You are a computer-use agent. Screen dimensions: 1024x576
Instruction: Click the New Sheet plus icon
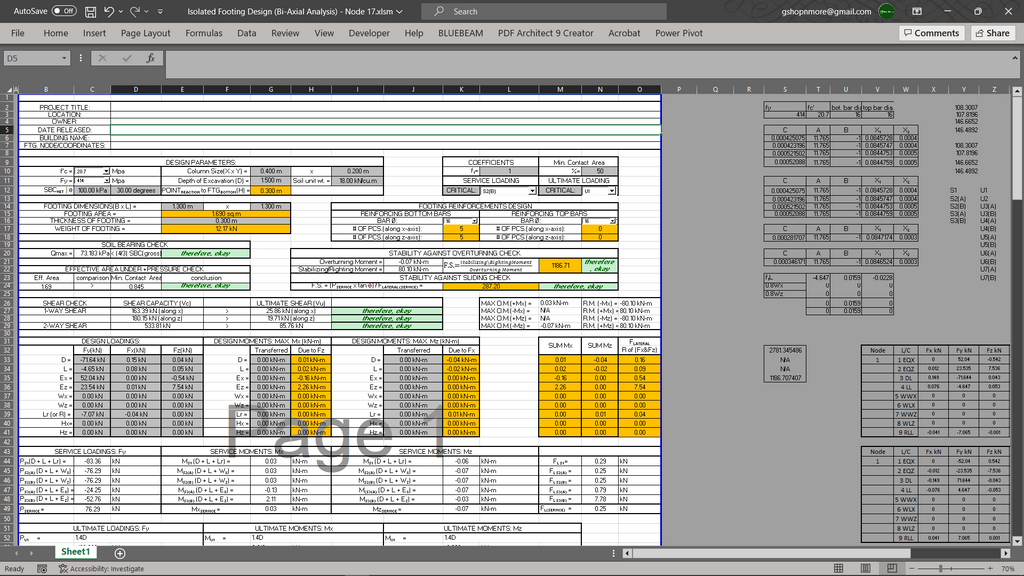point(120,553)
